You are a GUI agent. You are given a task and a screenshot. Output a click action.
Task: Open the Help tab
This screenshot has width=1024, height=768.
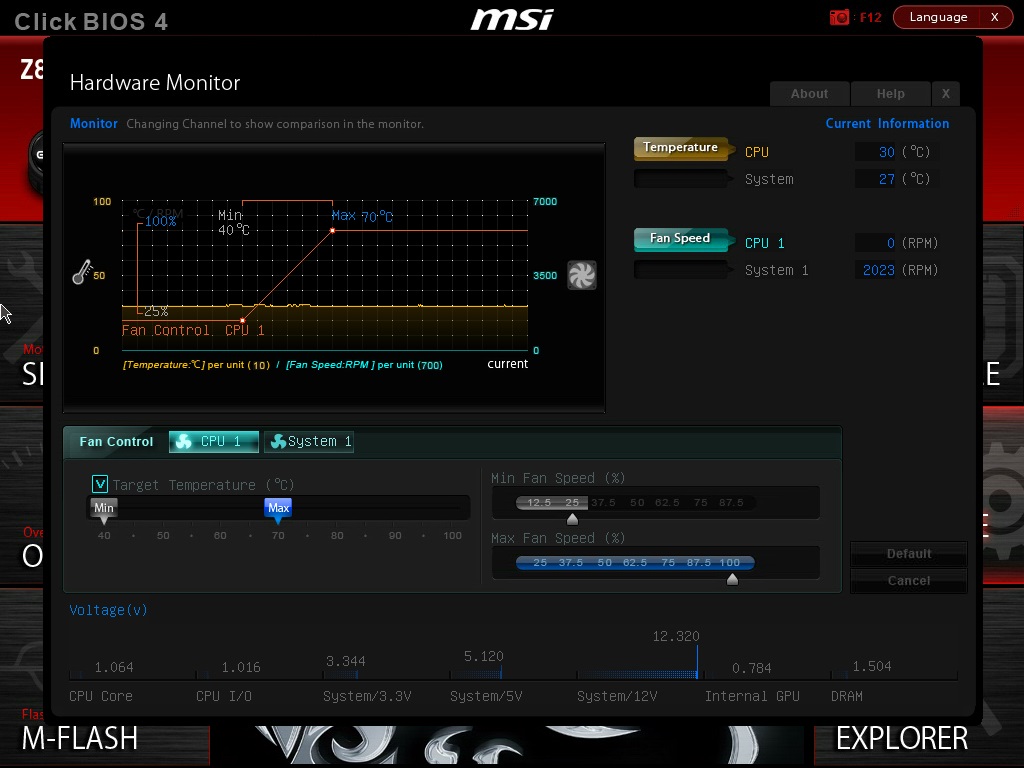point(890,93)
